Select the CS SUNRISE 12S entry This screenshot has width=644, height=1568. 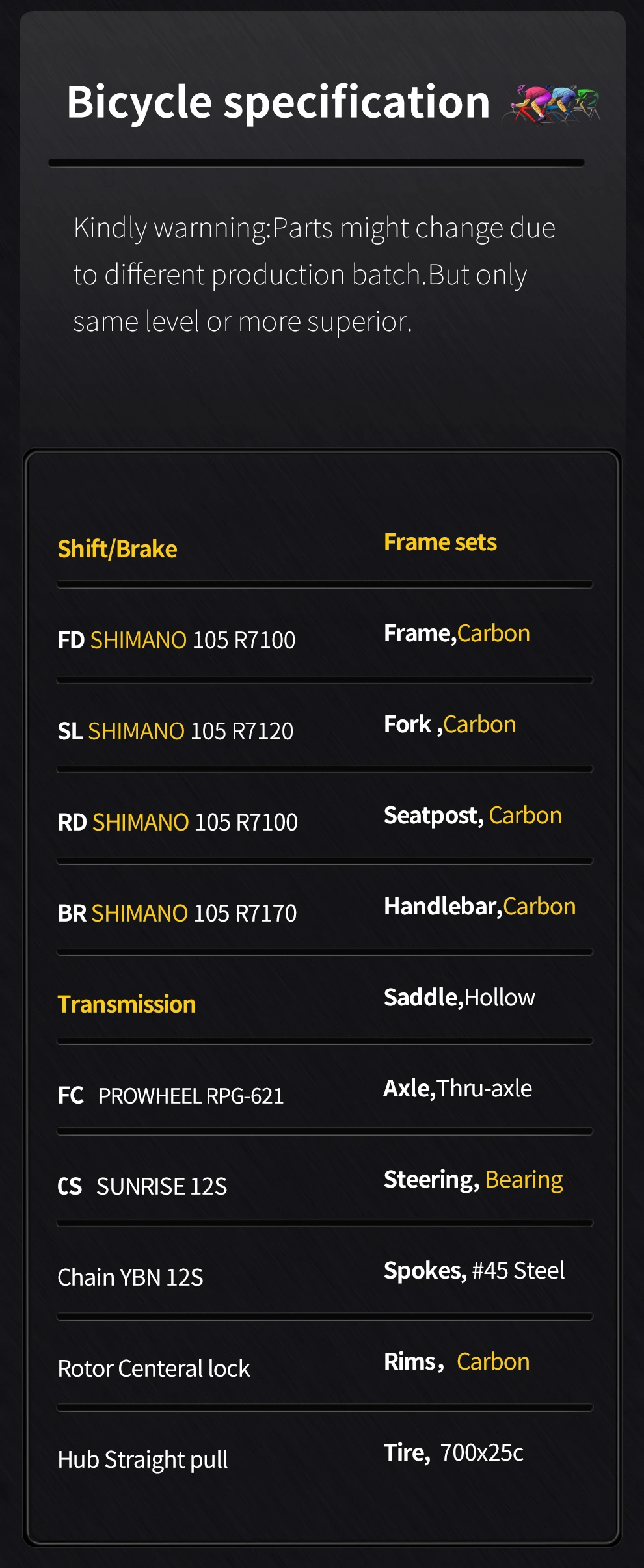(x=142, y=1187)
